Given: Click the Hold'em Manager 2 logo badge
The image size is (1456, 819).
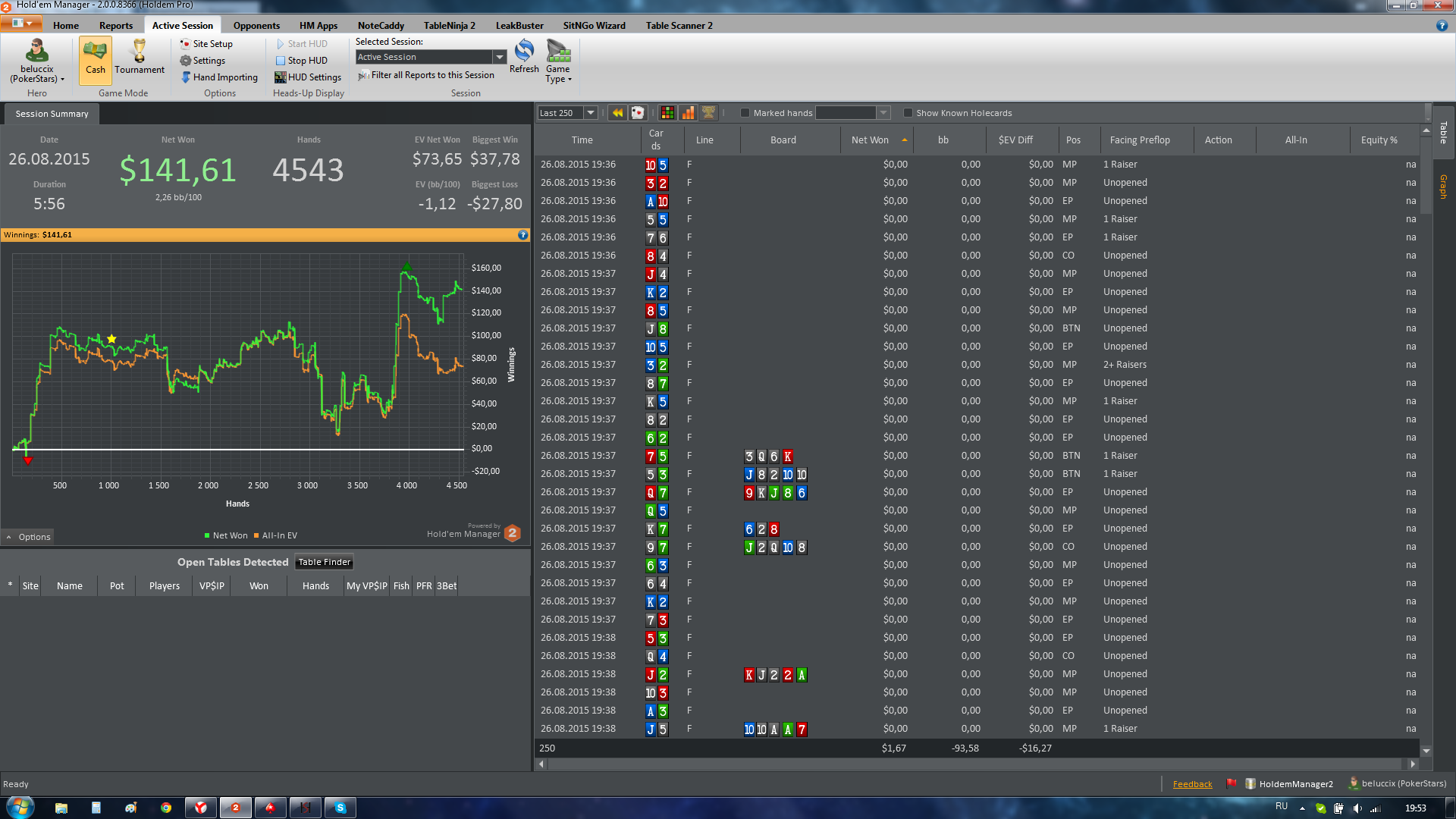Looking at the screenshot, I should point(513,533).
